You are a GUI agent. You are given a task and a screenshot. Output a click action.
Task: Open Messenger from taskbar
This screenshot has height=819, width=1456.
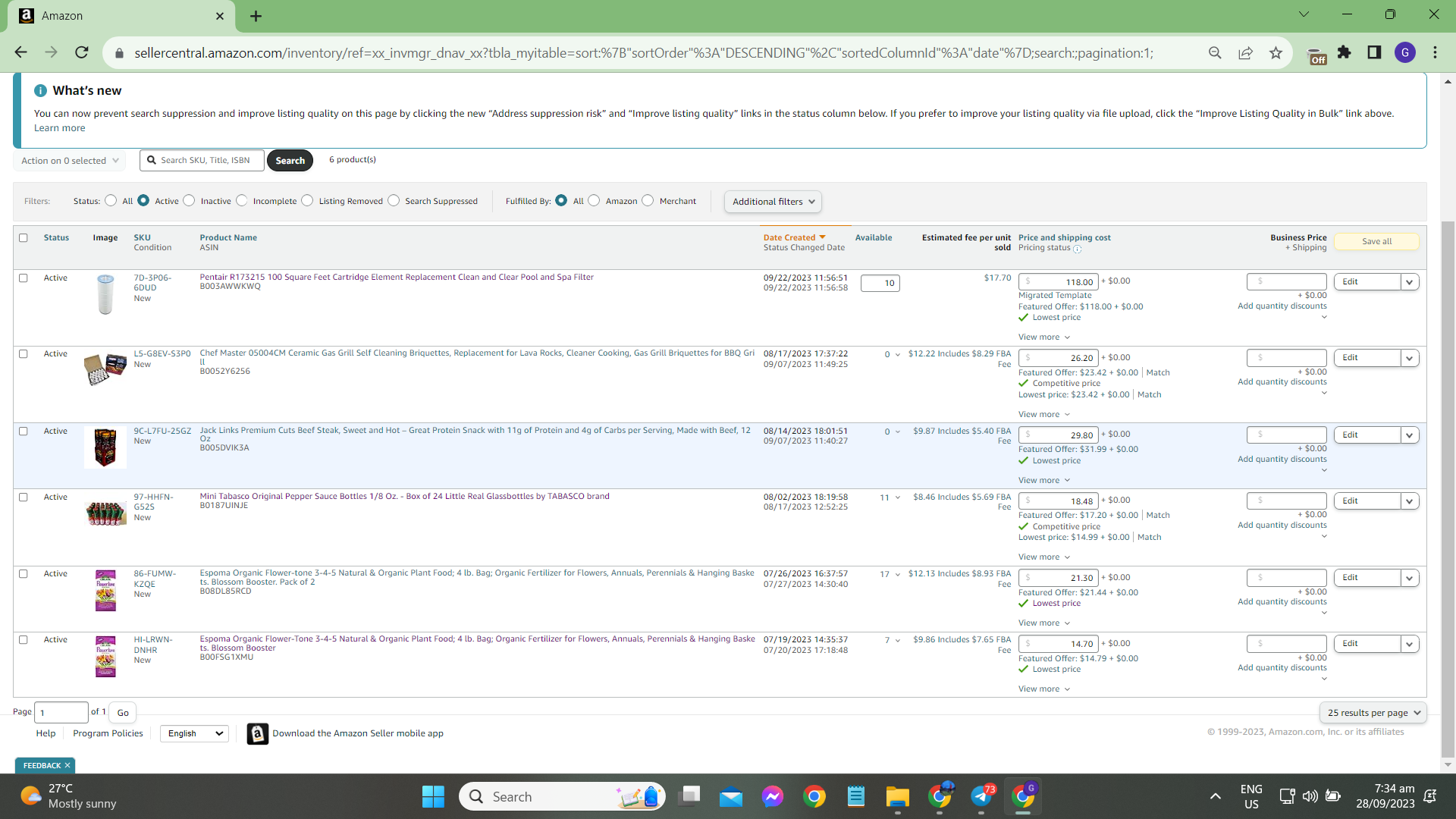click(x=773, y=796)
